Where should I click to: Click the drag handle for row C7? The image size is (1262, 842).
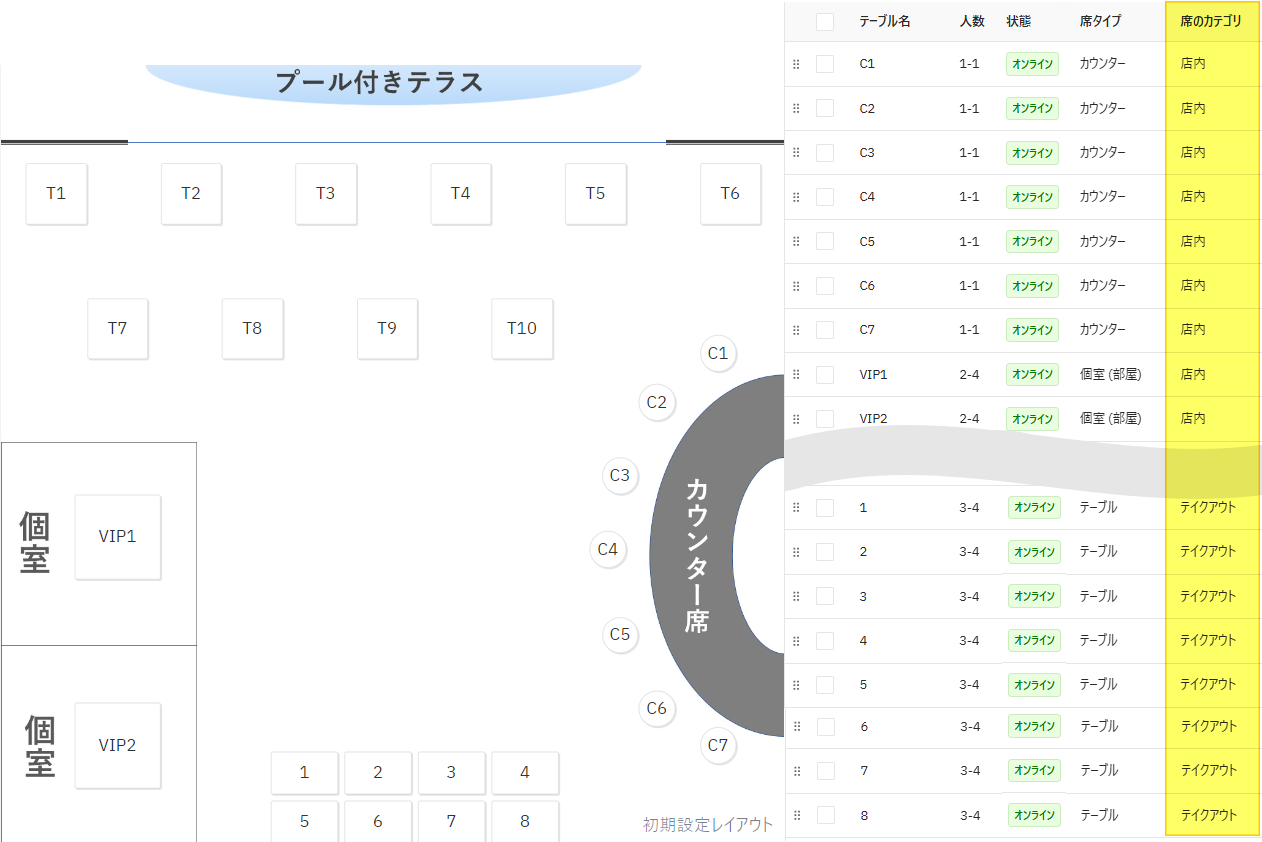(796, 330)
